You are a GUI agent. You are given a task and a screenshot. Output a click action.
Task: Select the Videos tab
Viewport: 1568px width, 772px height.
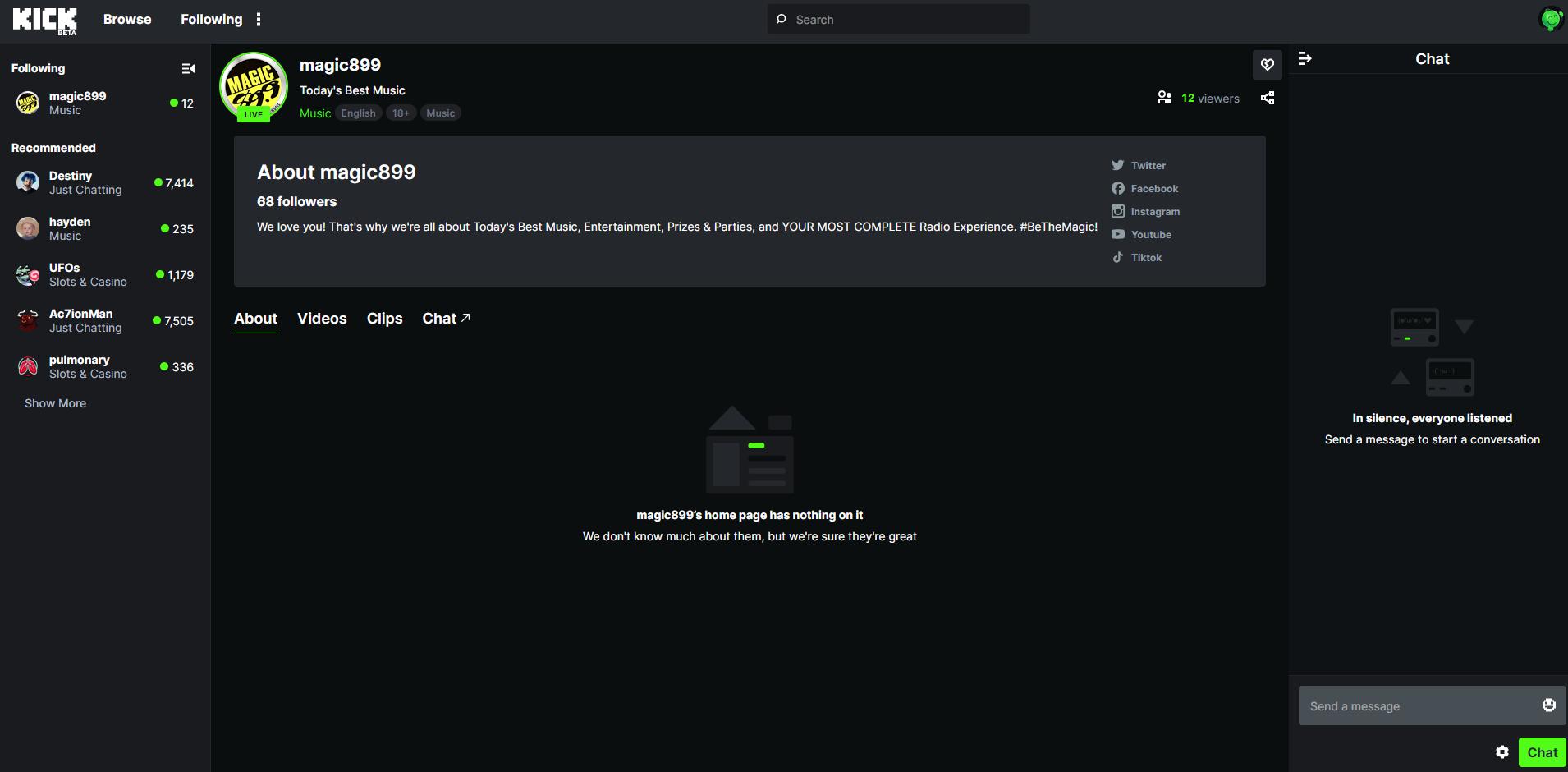(x=322, y=319)
